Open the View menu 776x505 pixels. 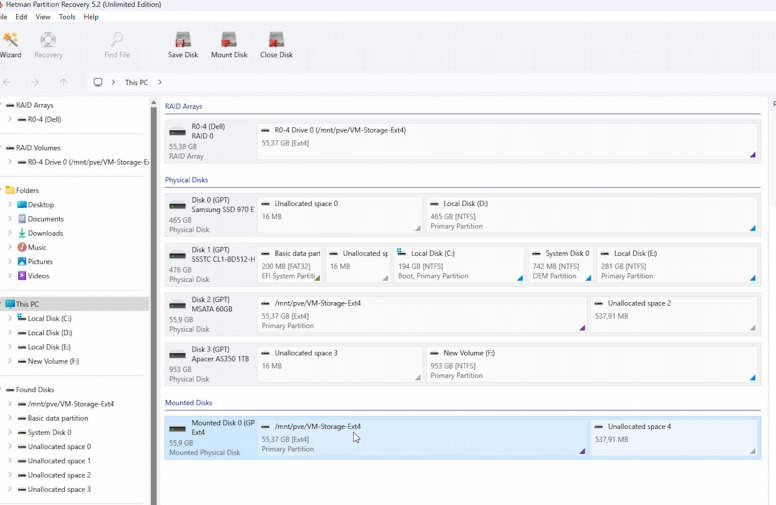(43, 17)
